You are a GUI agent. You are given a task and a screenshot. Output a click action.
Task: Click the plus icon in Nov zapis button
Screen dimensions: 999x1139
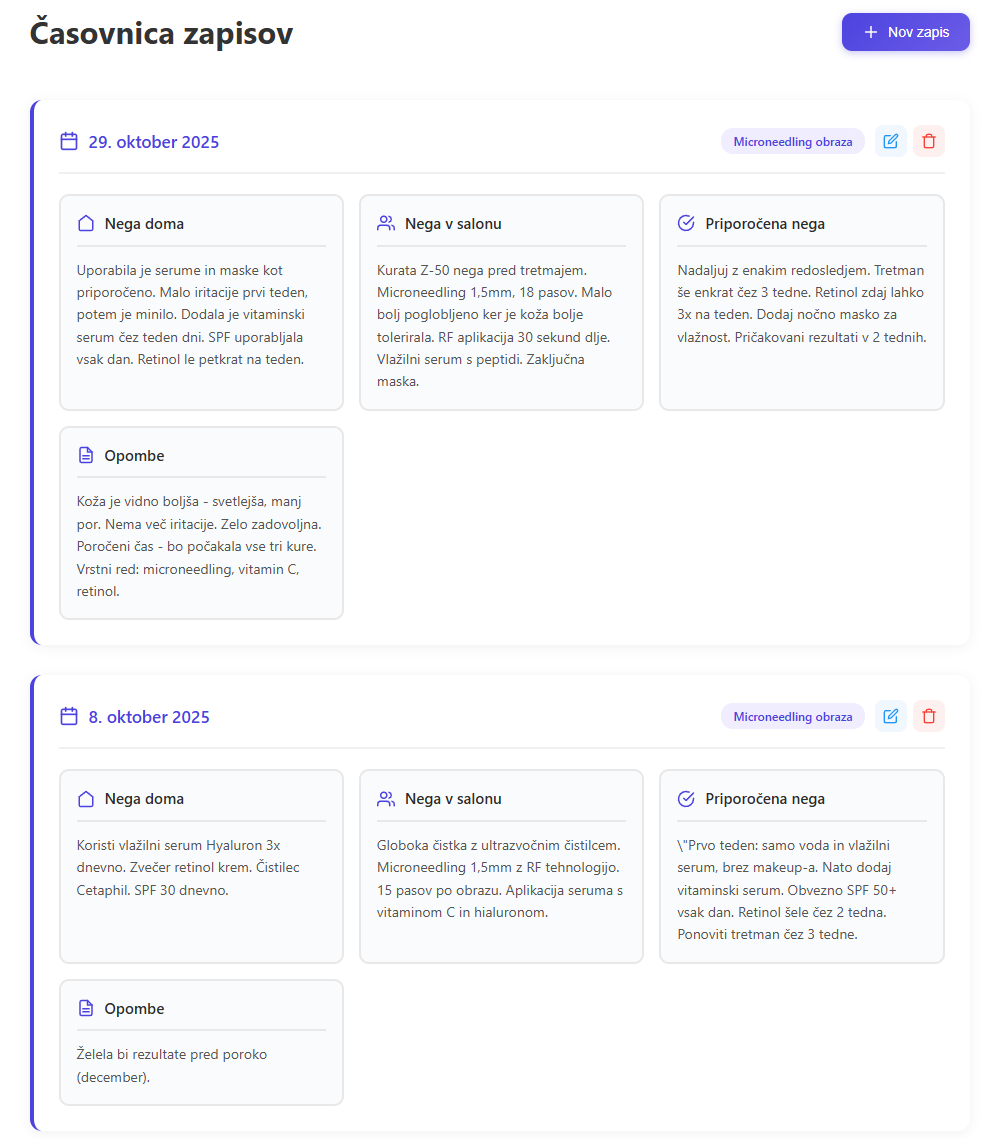point(871,32)
